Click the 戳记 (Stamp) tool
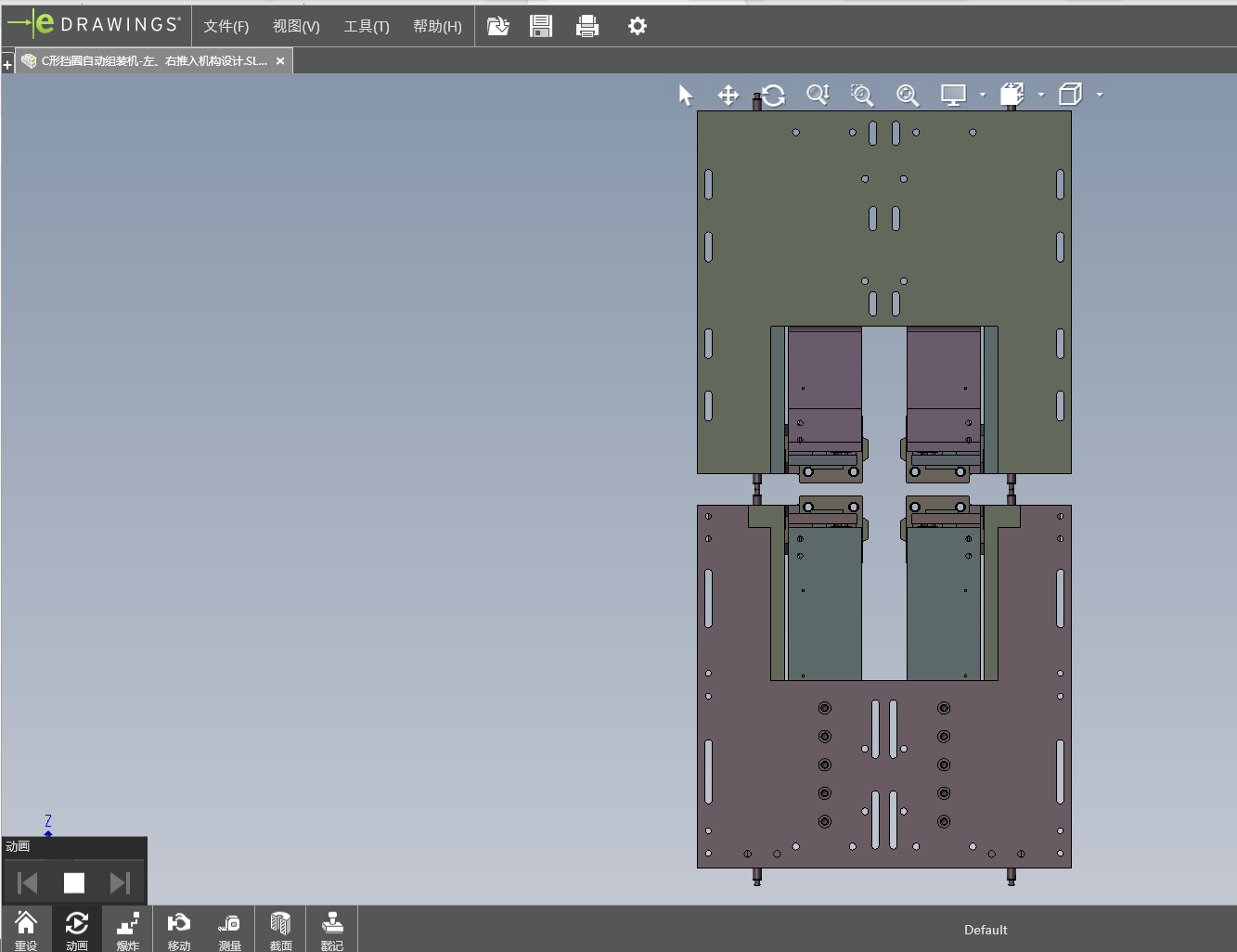Screen dimensions: 1237x952 (331, 929)
